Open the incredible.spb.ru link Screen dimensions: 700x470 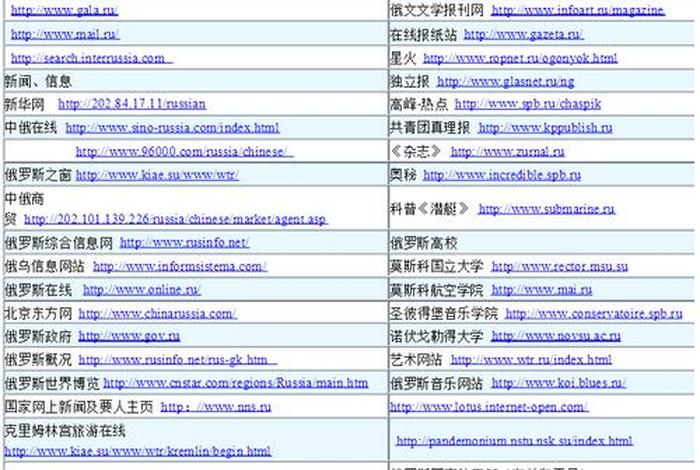tap(502, 175)
